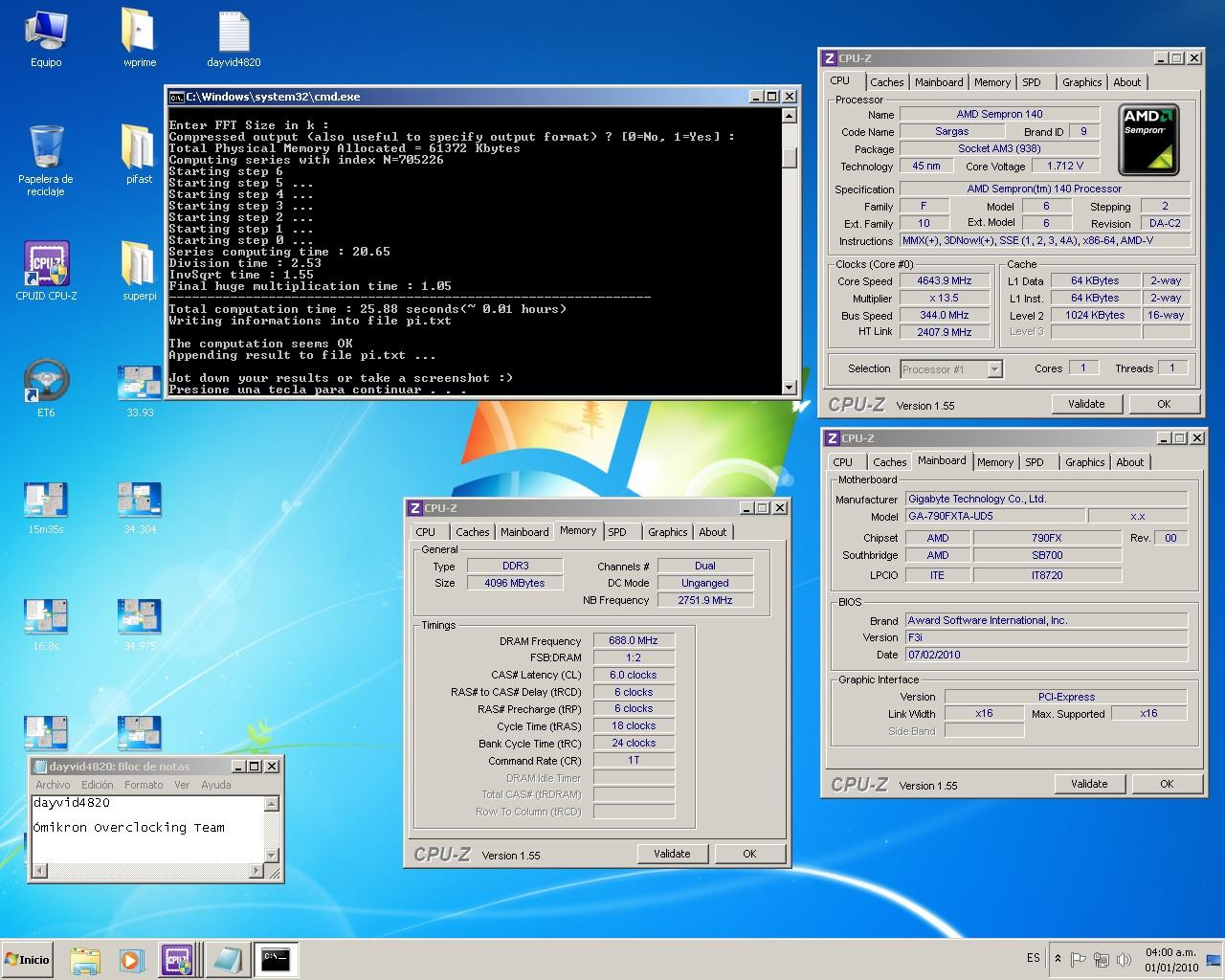Click Validate in the CPU tab window
This screenshot has width=1225, height=980.
tap(1086, 404)
